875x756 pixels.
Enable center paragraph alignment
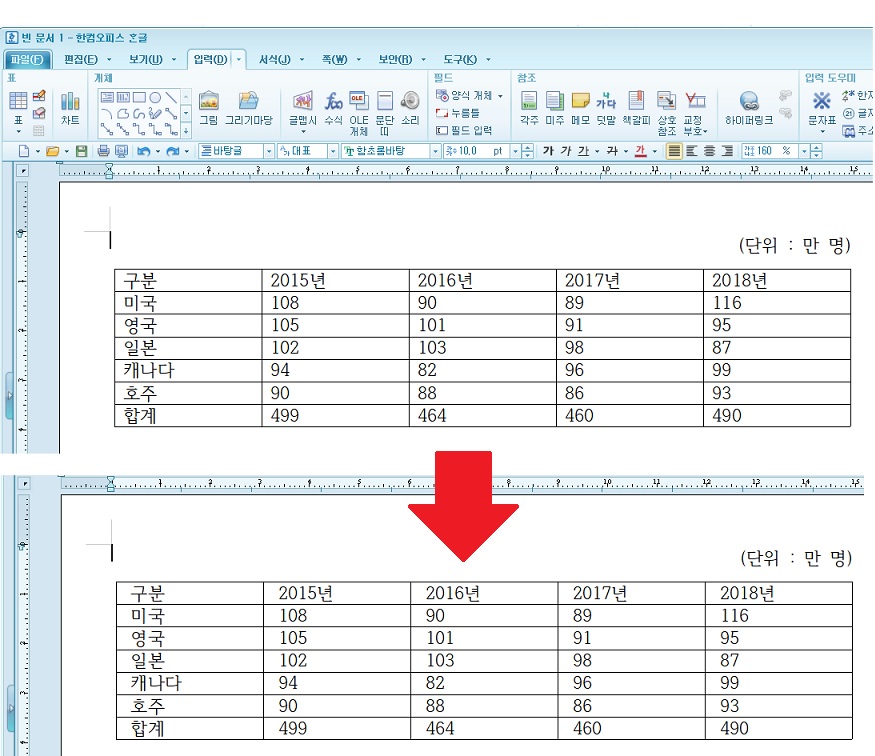709,151
